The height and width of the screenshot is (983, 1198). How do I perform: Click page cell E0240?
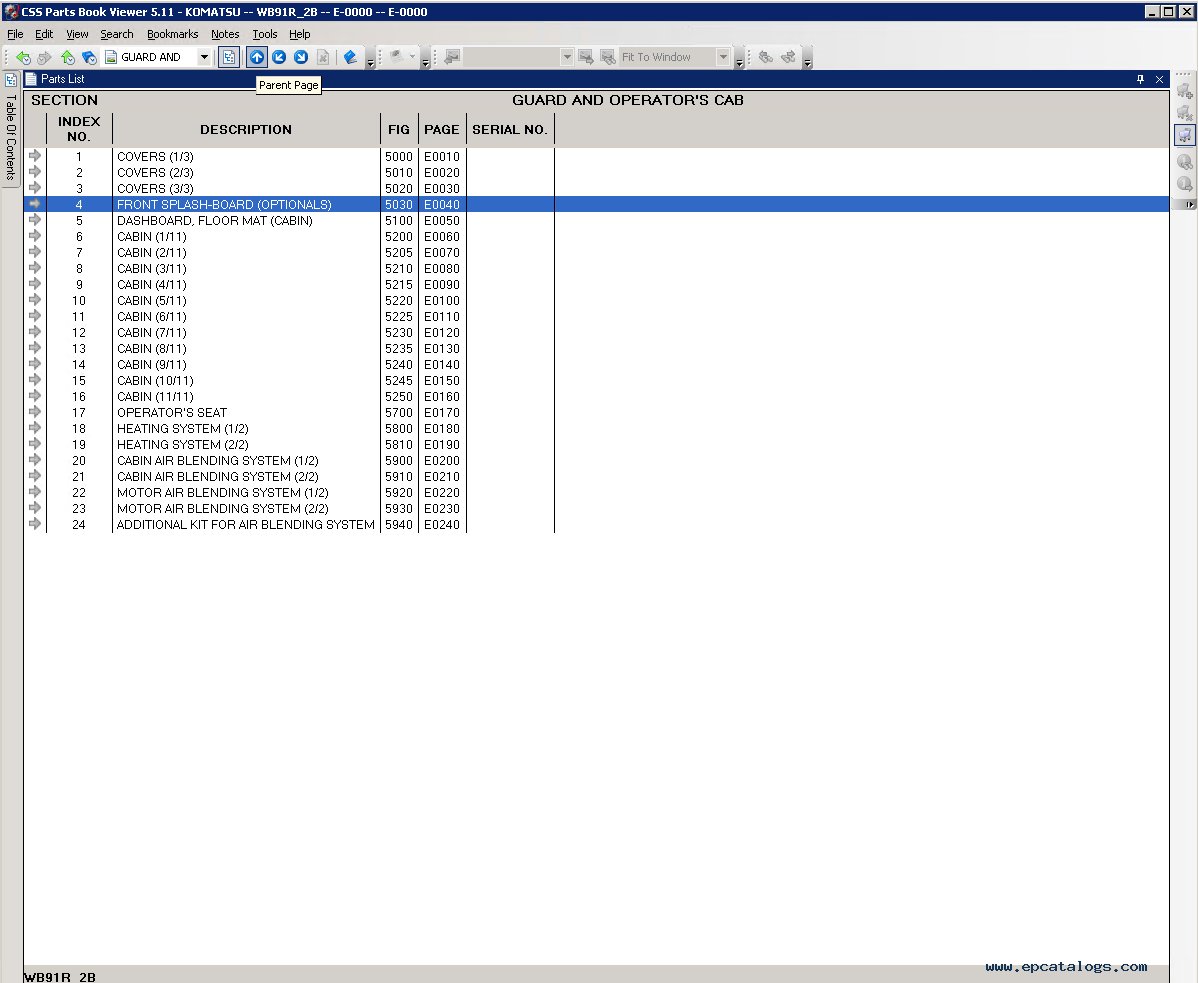(442, 525)
